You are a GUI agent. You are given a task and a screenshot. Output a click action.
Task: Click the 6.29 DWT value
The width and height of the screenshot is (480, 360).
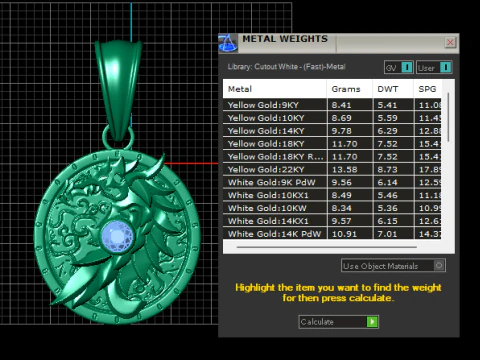click(x=387, y=131)
